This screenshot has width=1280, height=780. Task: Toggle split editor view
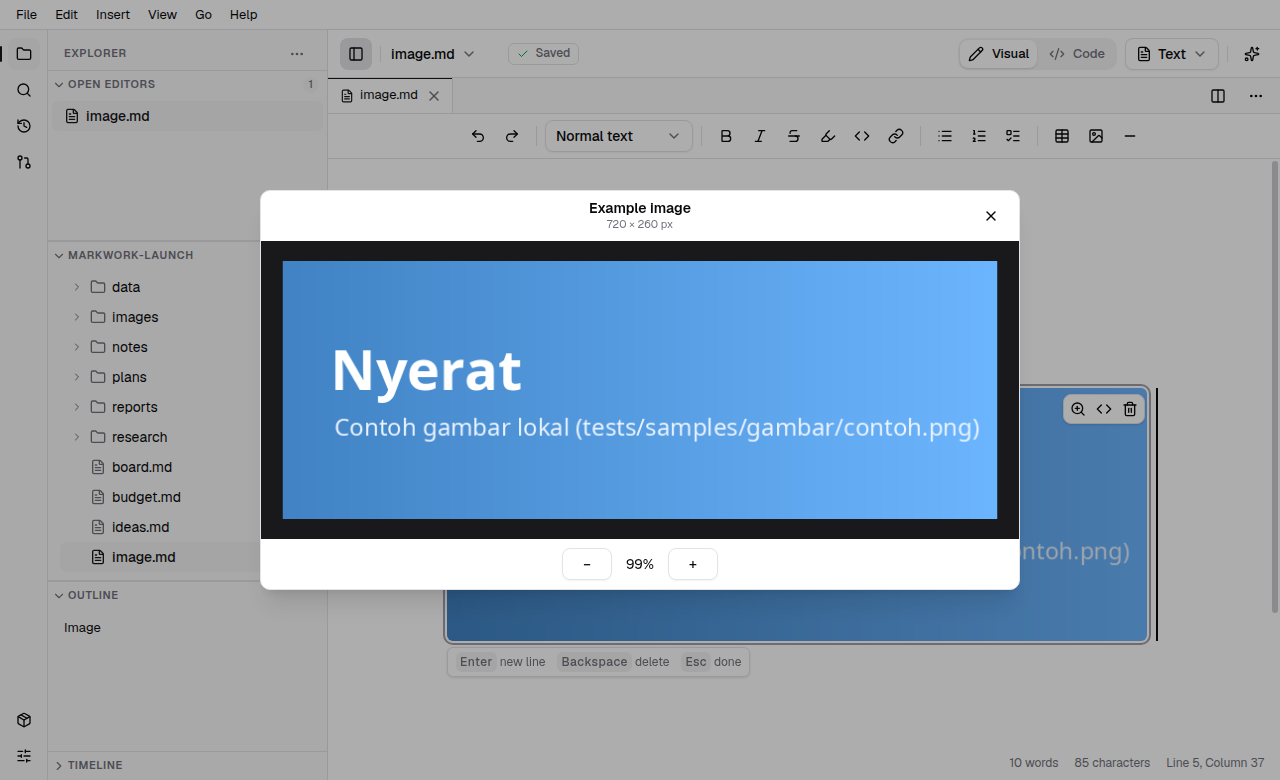coord(1218,96)
